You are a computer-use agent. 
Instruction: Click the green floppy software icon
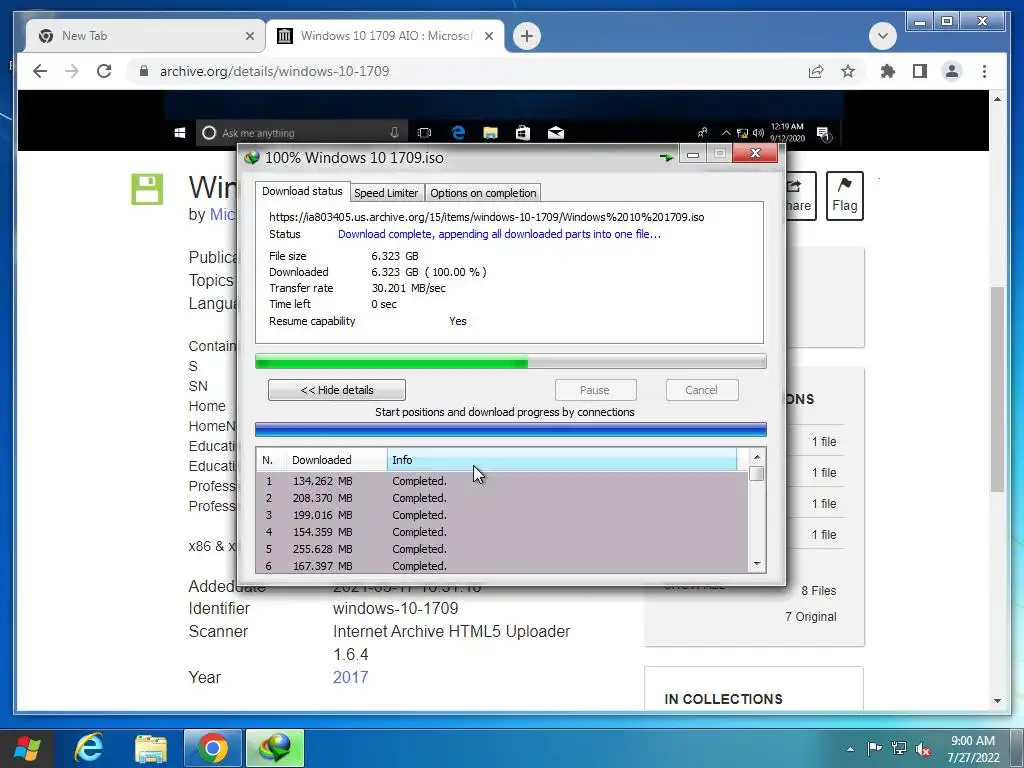coord(147,189)
